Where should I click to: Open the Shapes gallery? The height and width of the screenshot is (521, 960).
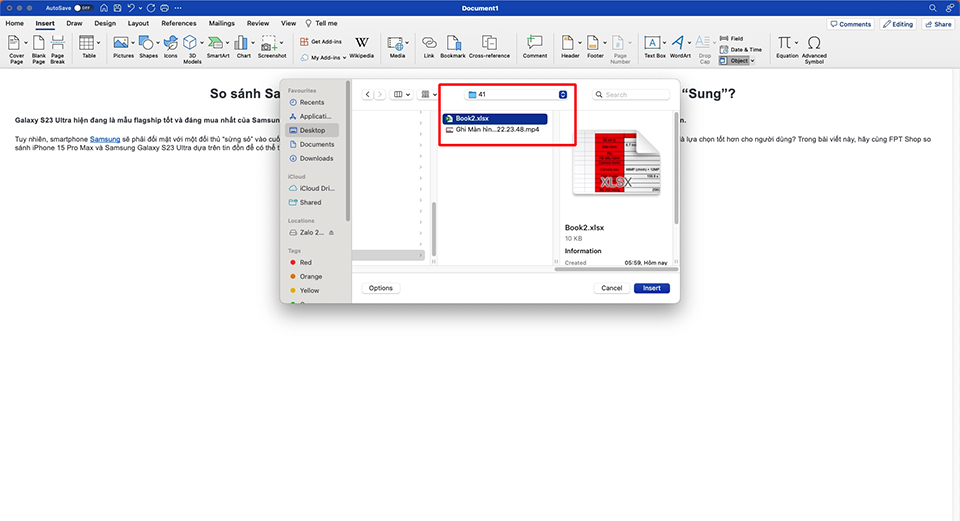(148, 47)
